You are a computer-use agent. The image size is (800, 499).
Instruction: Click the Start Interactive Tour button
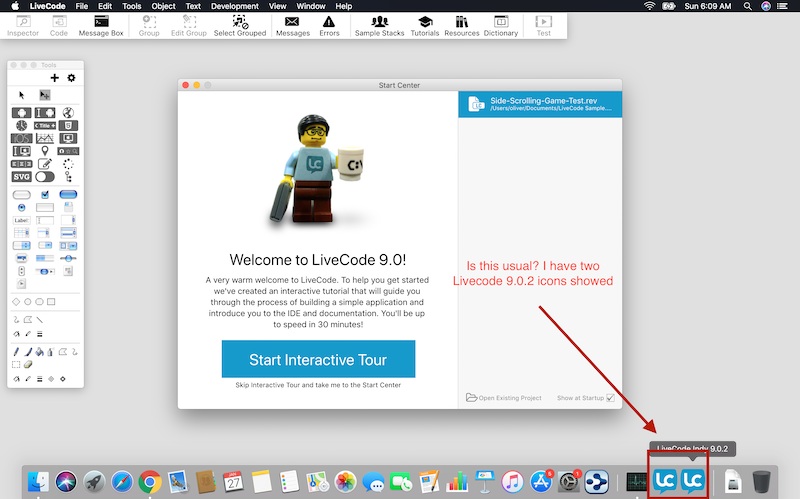tap(318, 359)
